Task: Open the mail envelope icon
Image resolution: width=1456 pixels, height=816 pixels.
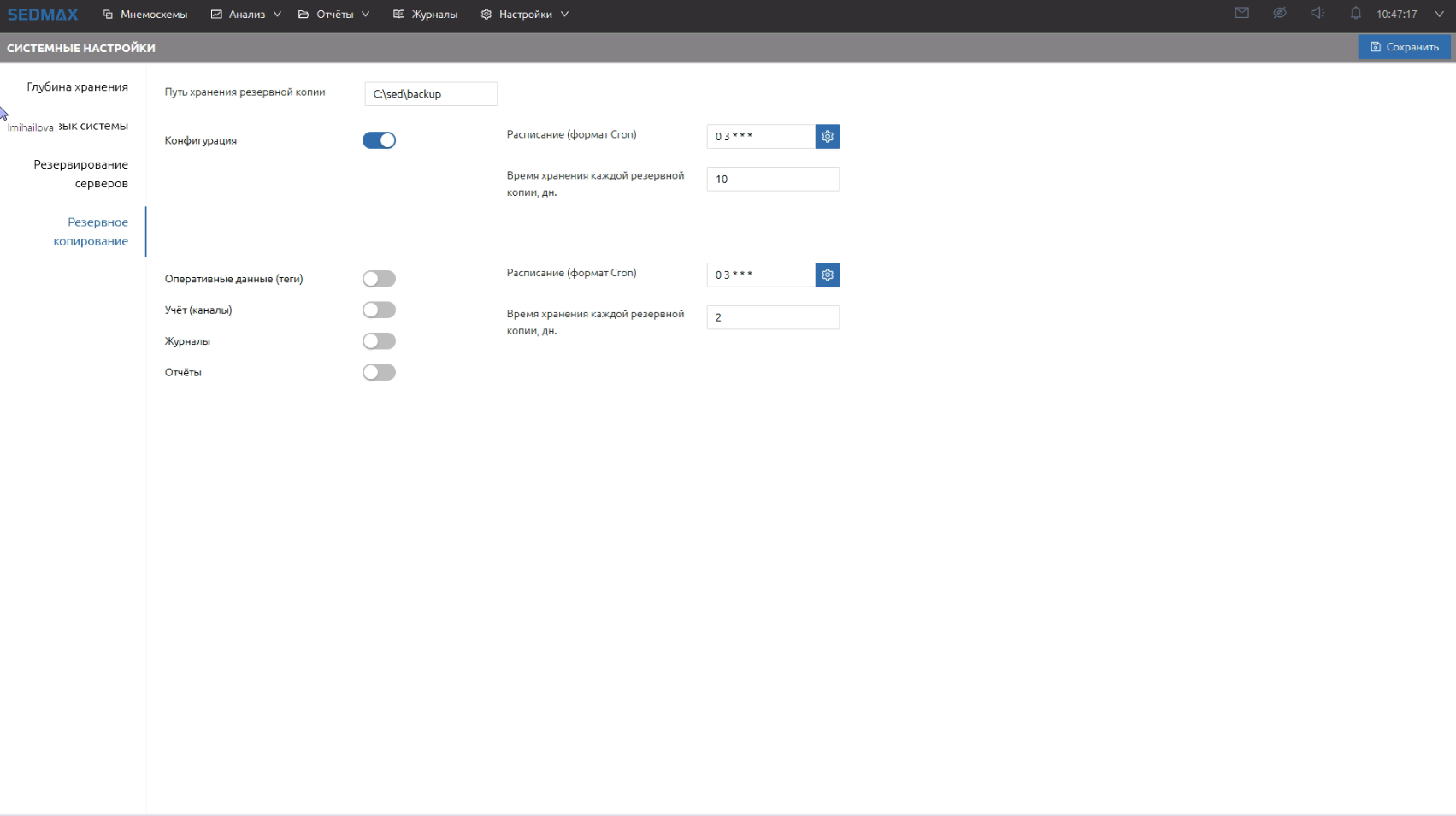Action: 1241,14
